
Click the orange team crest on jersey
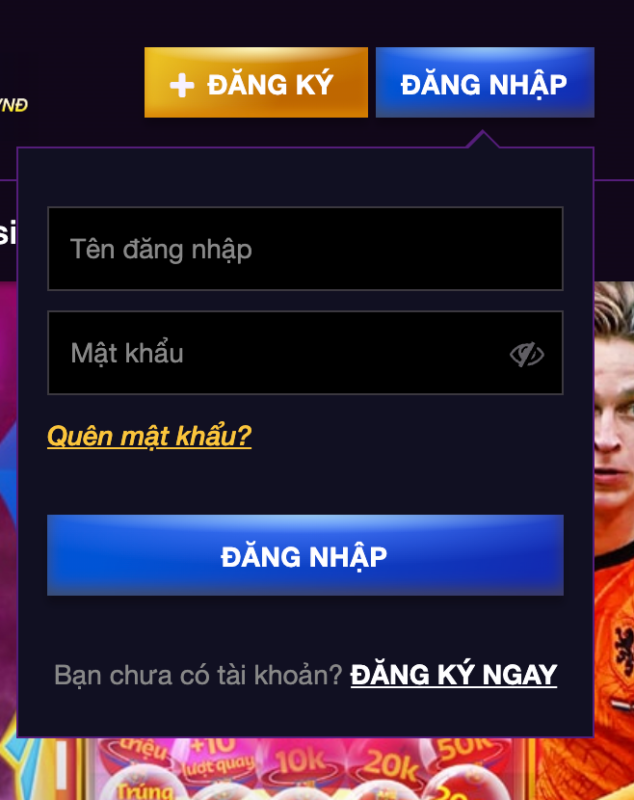(623, 648)
